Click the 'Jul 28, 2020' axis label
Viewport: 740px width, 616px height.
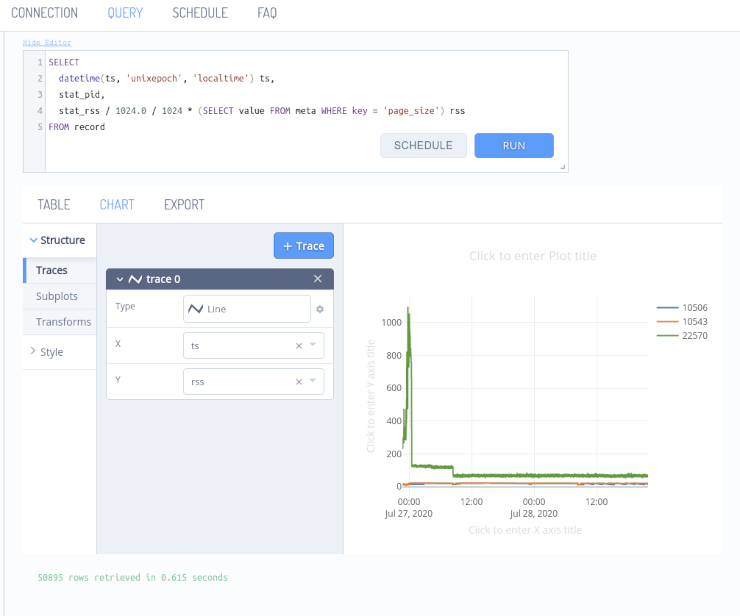534,514
